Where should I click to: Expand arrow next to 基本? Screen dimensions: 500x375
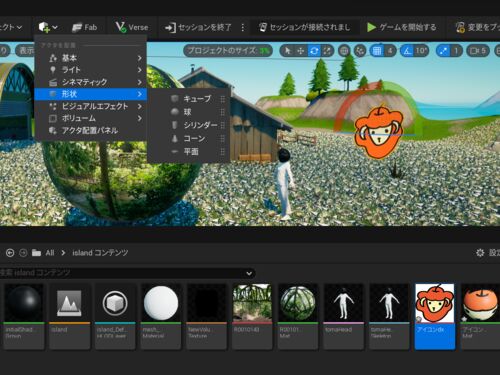click(140, 58)
